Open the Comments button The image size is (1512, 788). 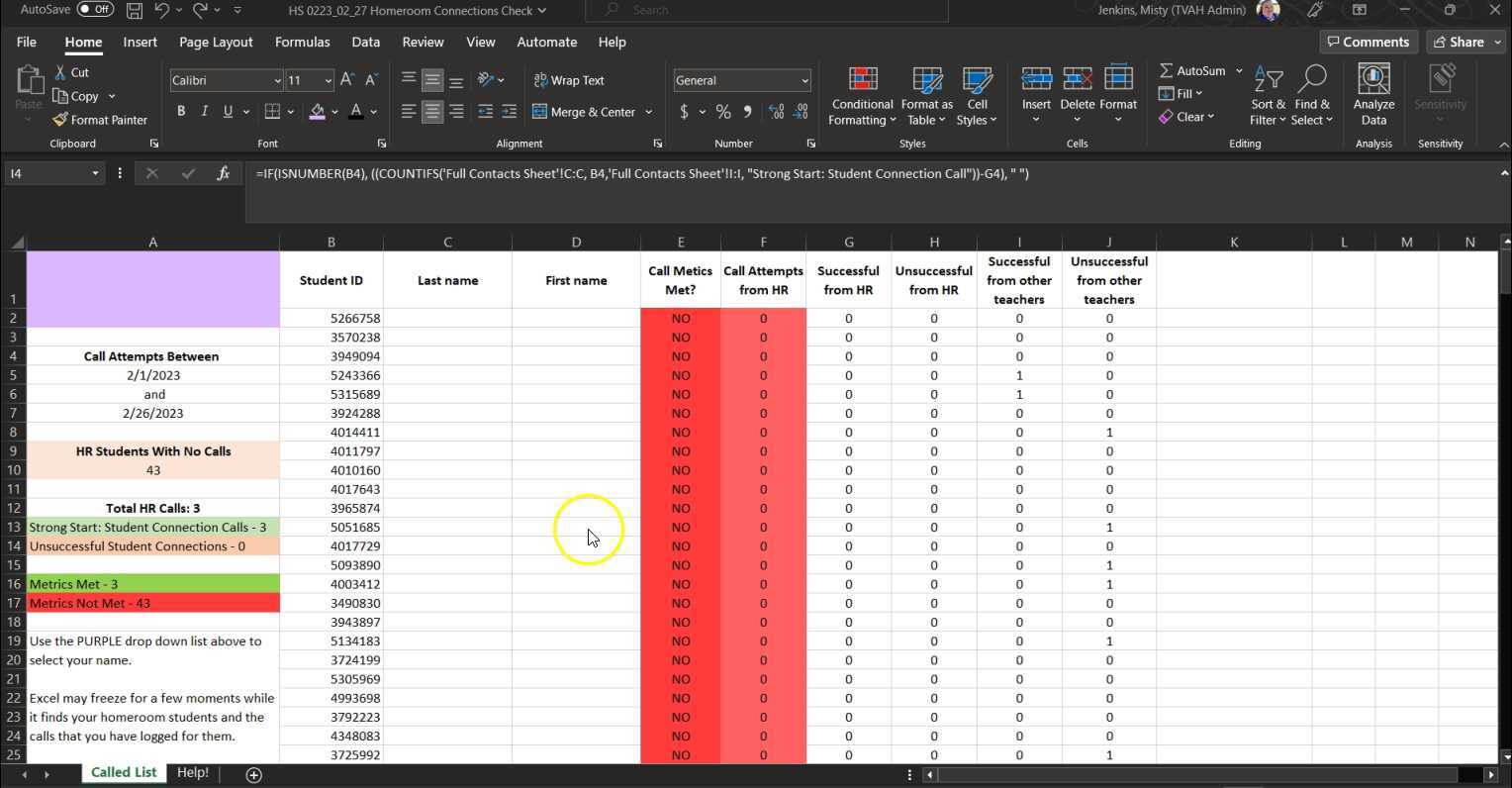point(1368,42)
